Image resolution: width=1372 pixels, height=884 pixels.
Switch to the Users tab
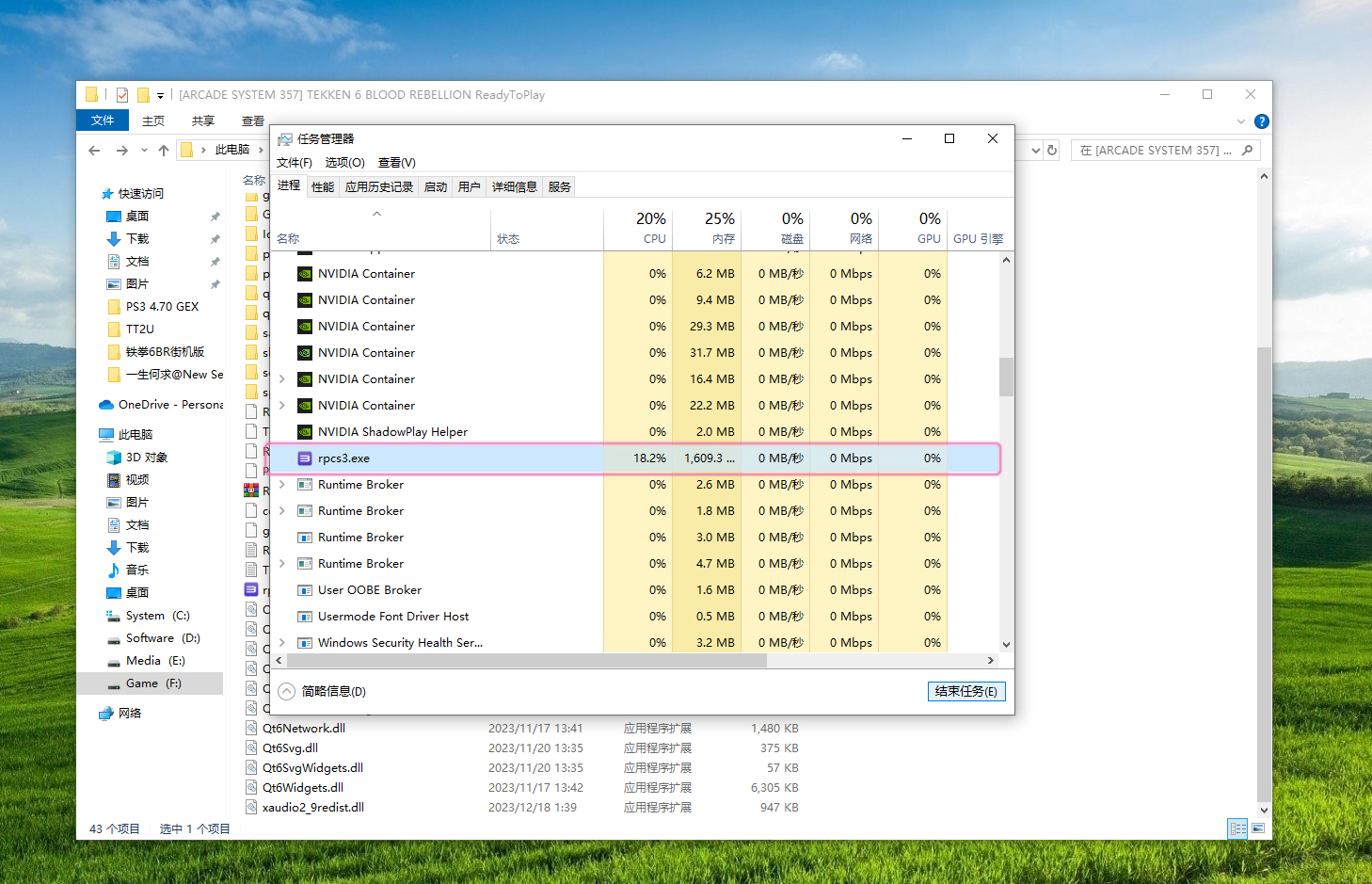point(470,187)
